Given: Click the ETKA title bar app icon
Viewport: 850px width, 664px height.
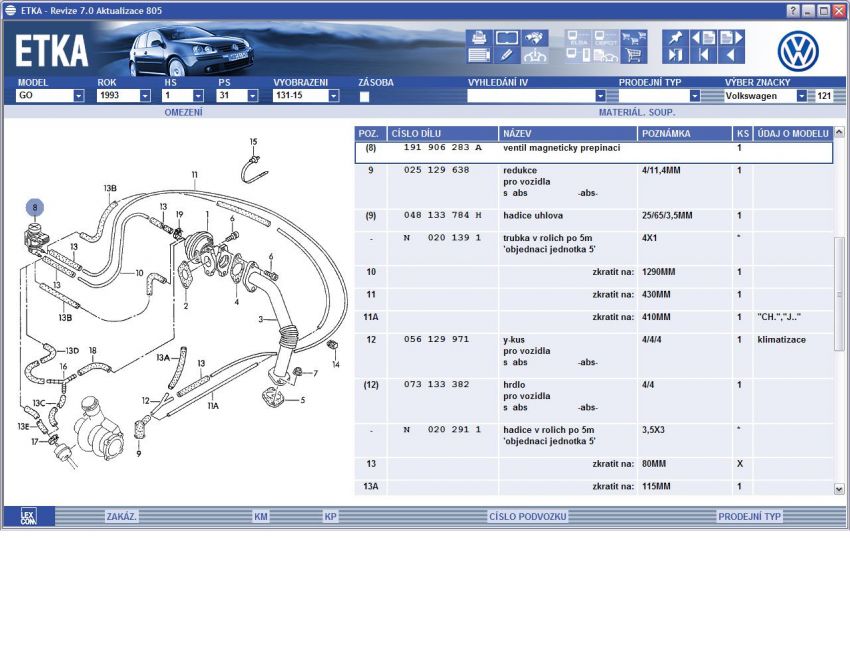Looking at the screenshot, I should 10,10.
